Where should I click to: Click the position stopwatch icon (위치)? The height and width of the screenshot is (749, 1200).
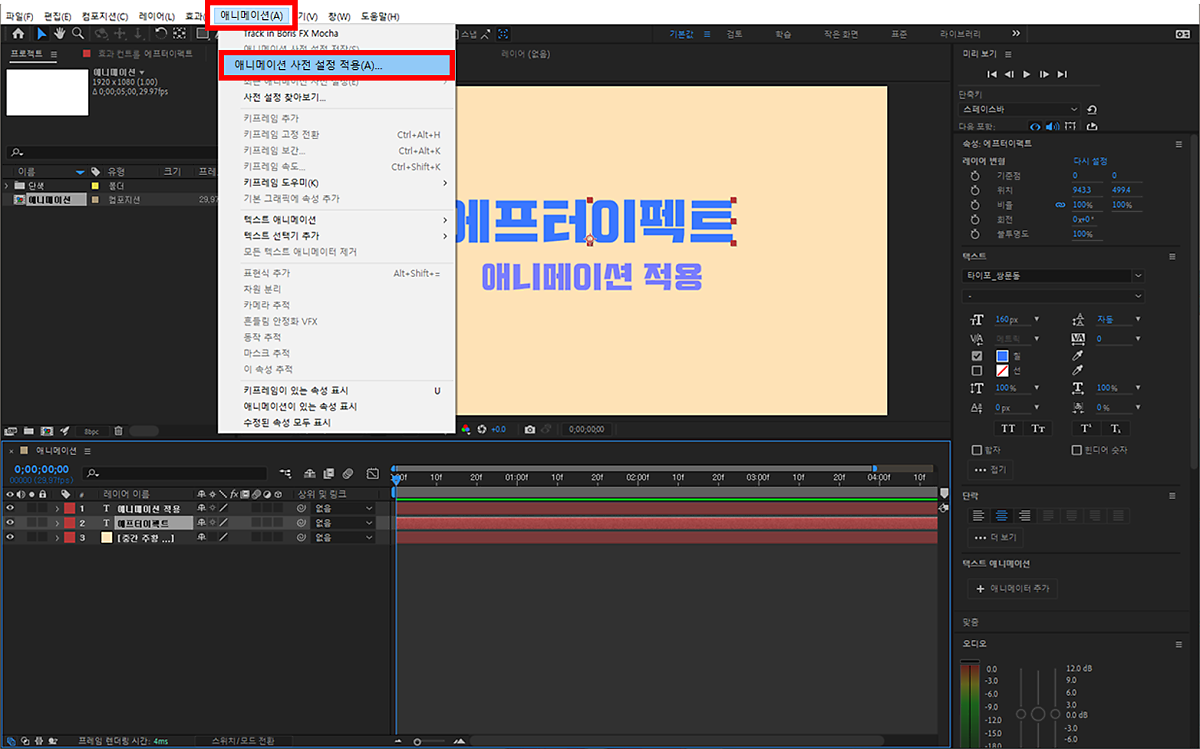[x=975, y=190]
